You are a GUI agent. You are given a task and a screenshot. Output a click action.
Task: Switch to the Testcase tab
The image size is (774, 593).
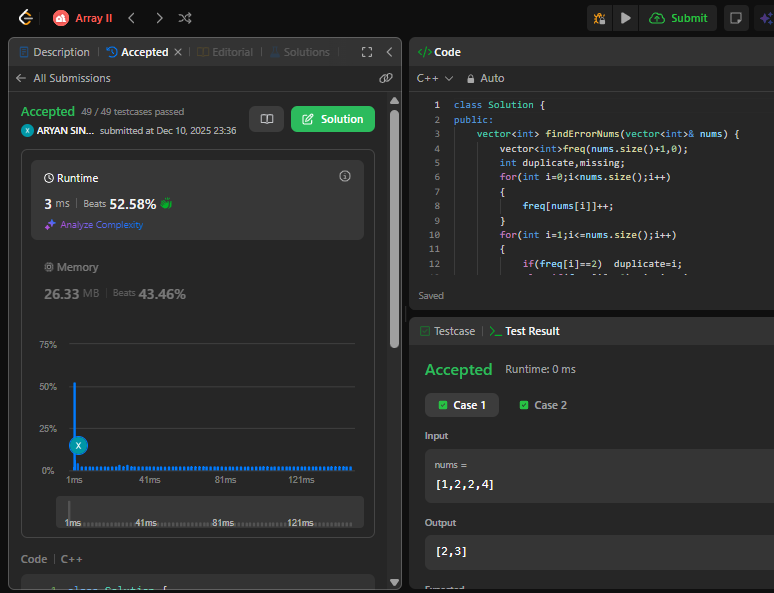[x=447, y=331]
